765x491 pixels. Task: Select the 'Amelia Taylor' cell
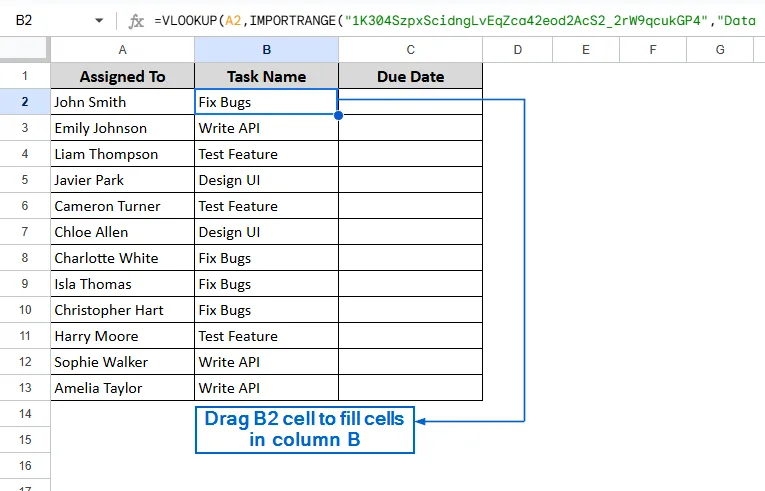pos(122,388)
